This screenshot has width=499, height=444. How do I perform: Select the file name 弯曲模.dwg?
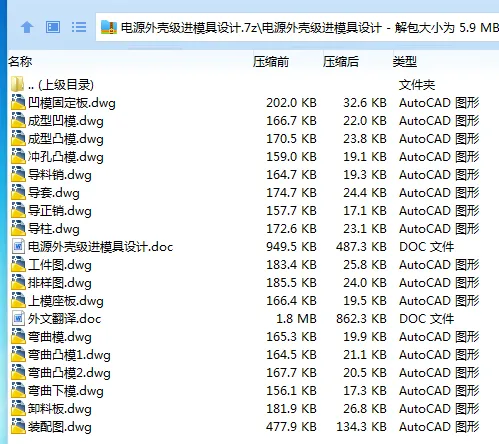pos(60,337)
